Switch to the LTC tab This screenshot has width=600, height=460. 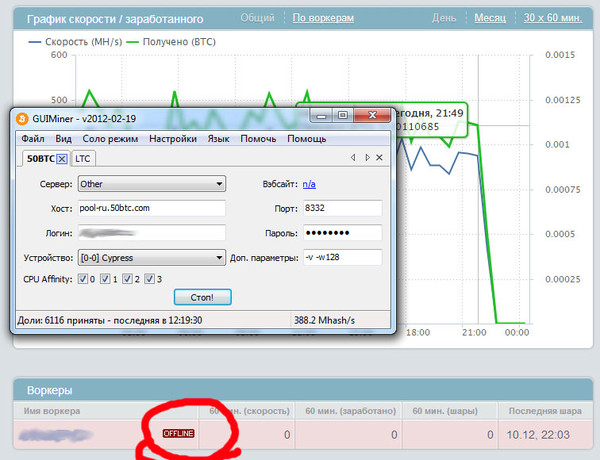(83, 158)
